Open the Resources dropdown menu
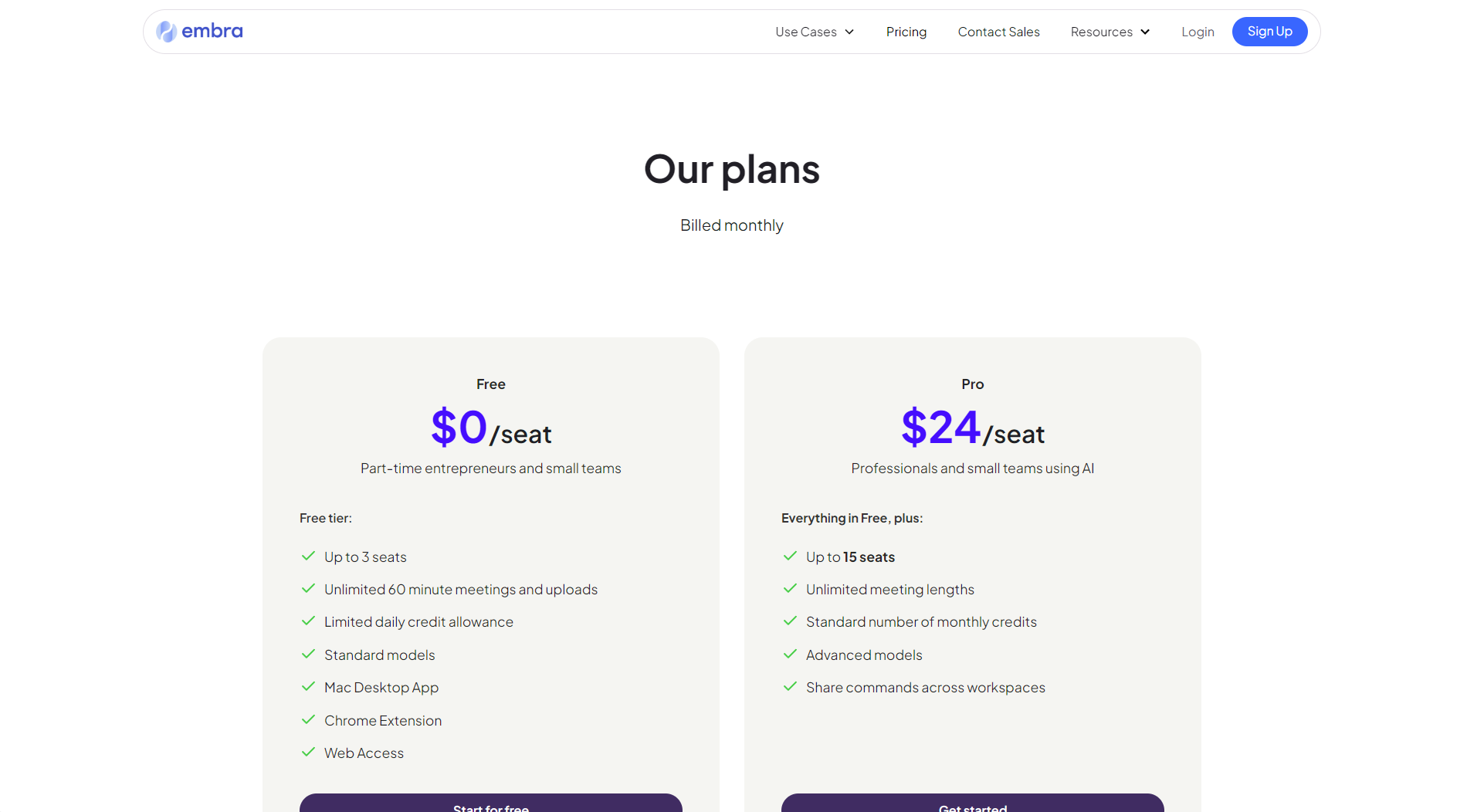 [x=1101, y=32]
